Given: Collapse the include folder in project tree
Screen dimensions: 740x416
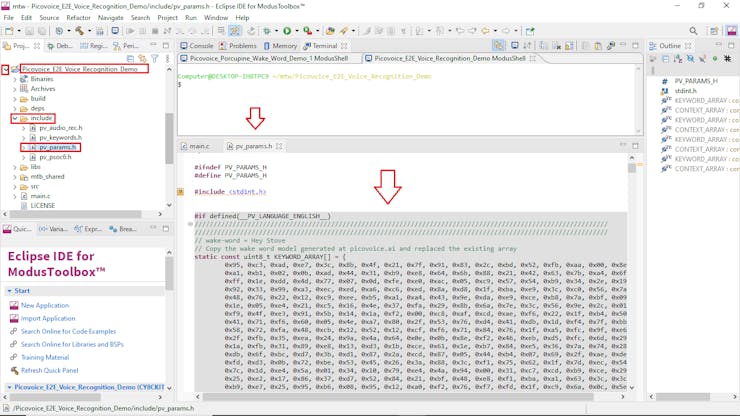Looking at the screenshot, I should click(14, 118).
